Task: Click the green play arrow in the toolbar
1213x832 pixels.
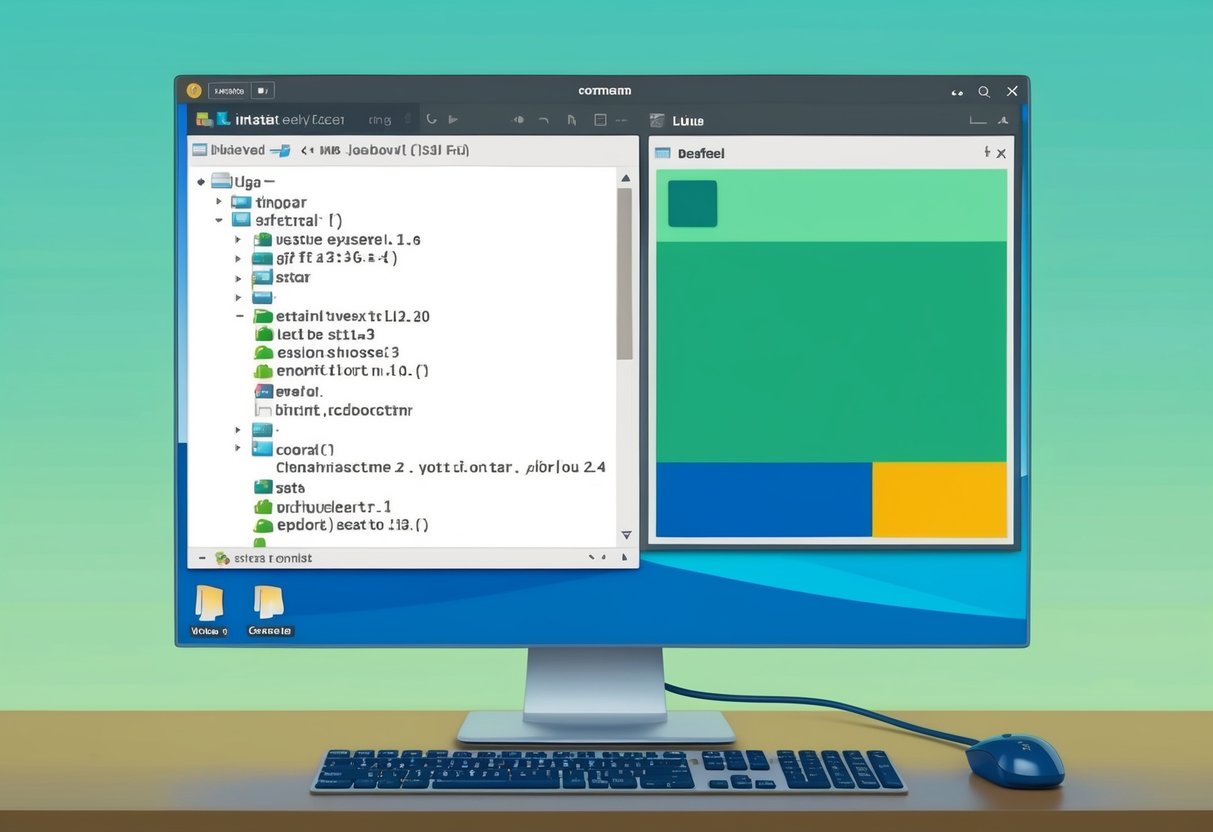Action: point(452,119)
